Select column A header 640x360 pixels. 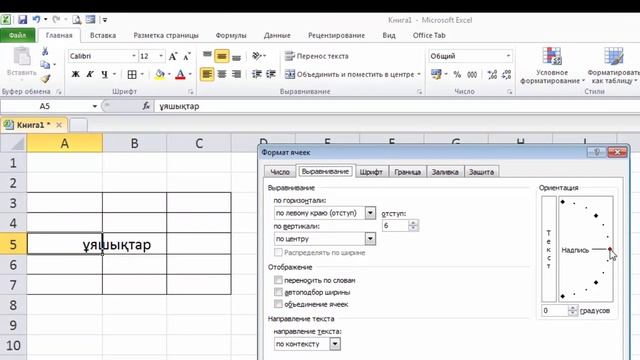(64, 143)
